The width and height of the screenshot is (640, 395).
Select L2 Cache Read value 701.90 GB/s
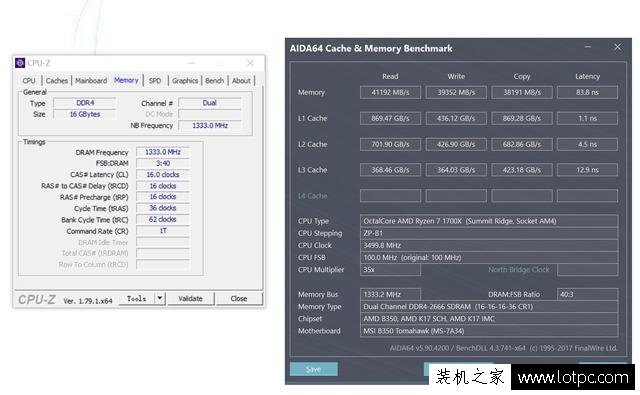(x=390, y=144)
